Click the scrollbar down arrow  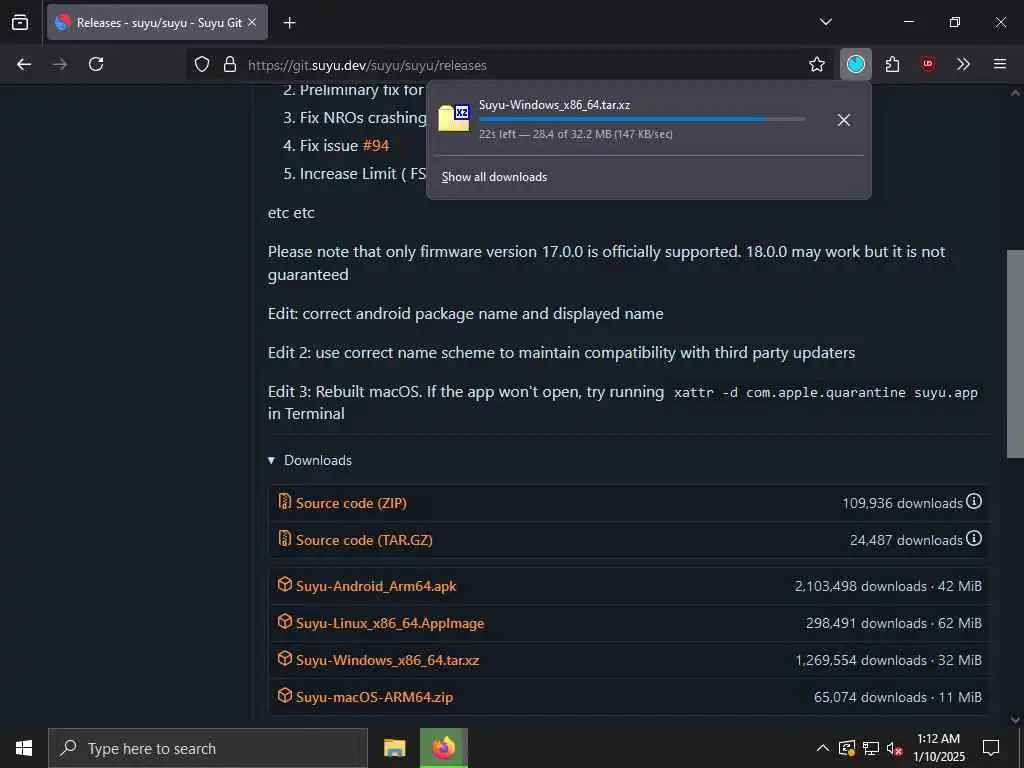click(x=1015, y=720)
